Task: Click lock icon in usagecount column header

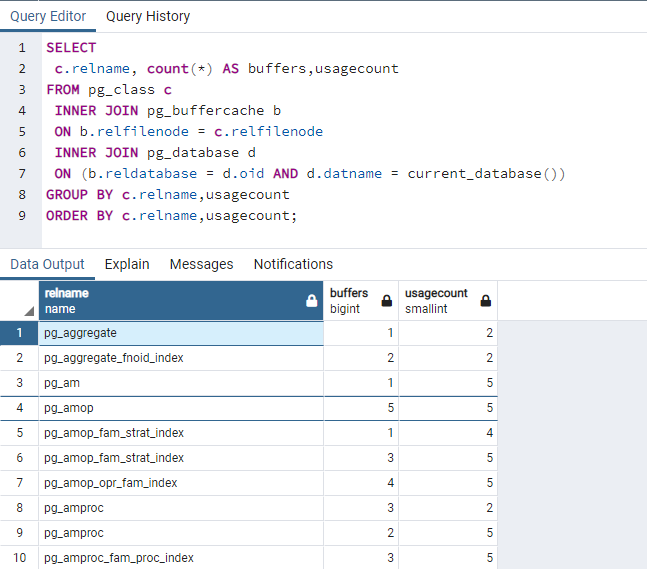Action: (x=486, y=301)
